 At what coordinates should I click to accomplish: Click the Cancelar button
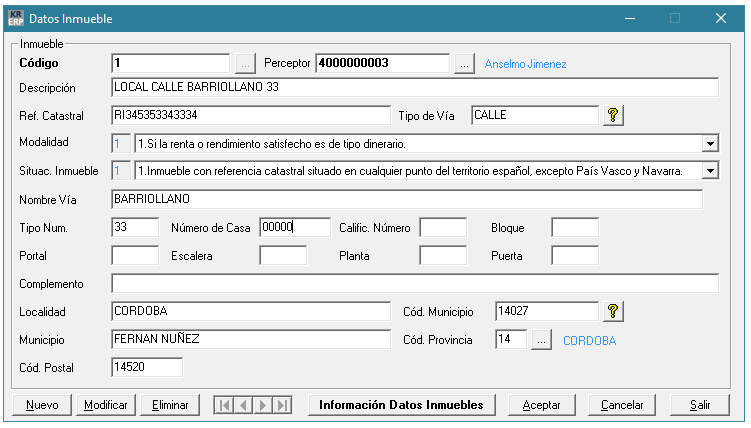tap(621, 405)
